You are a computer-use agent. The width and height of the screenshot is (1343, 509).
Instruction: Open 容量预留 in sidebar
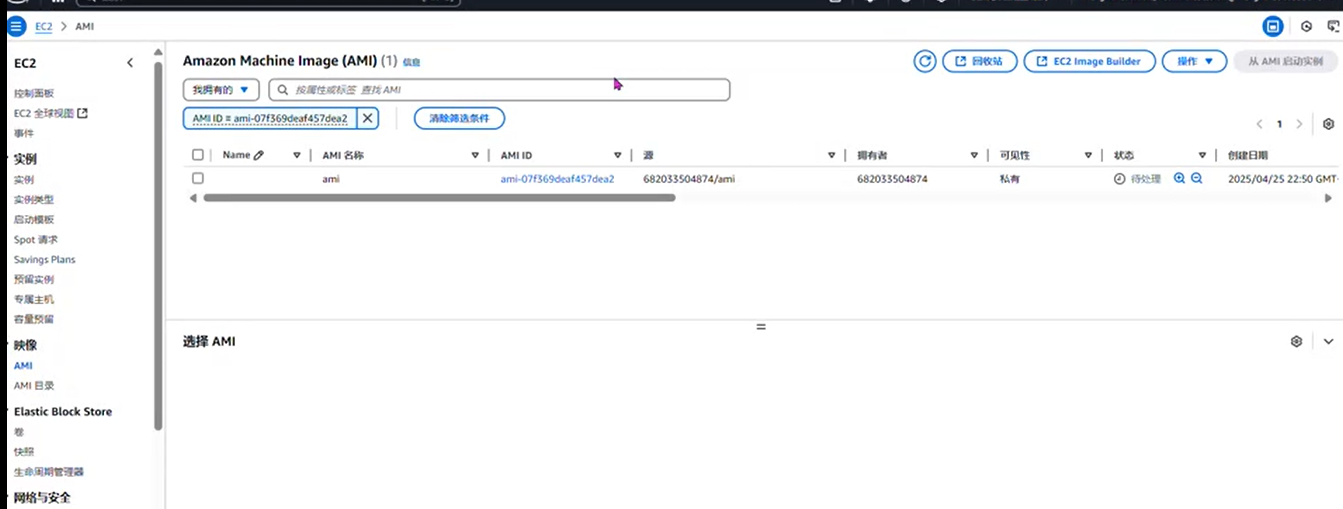click(34, 320)
